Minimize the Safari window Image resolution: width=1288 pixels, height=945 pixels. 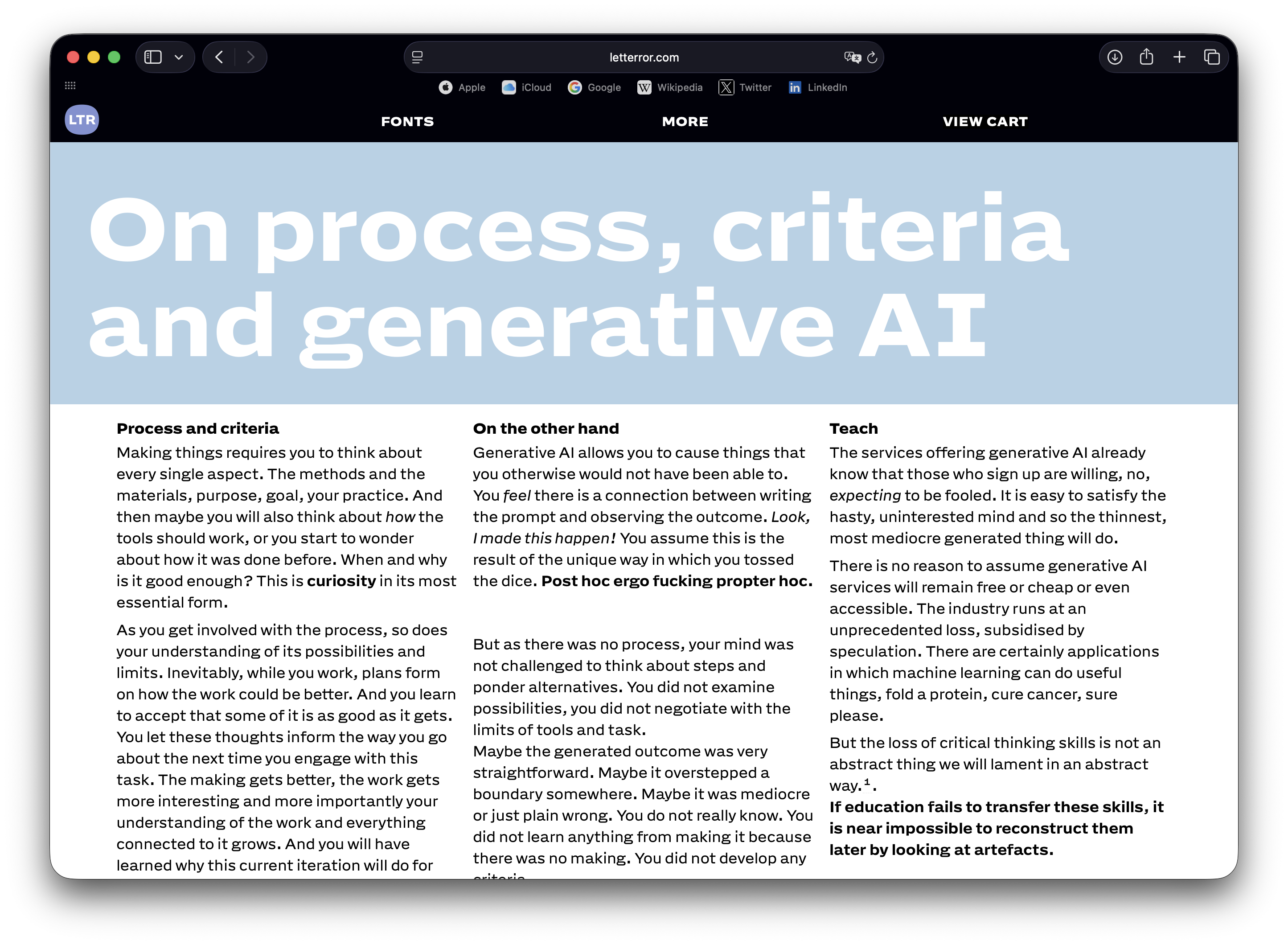click(x=94, y=57)
